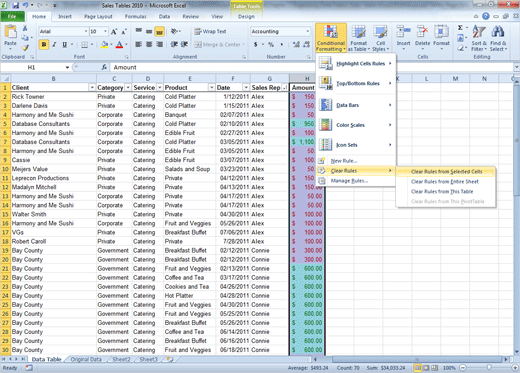The height and width of the screenshot is (373, 520).
Task: Open Data Bars submenu
Action: coord(355,105)
